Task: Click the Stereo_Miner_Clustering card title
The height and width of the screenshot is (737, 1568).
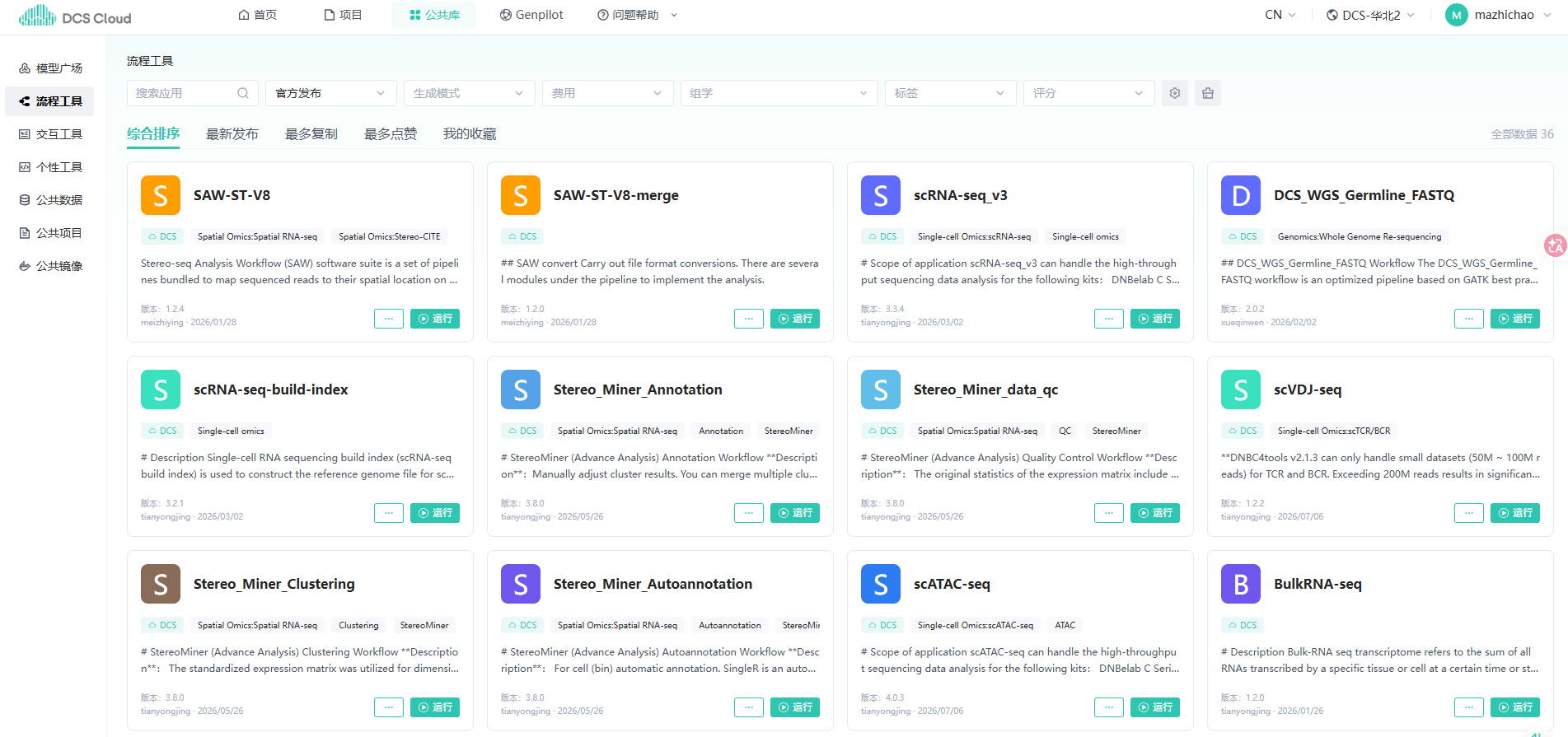Action: tap(274, 584)
